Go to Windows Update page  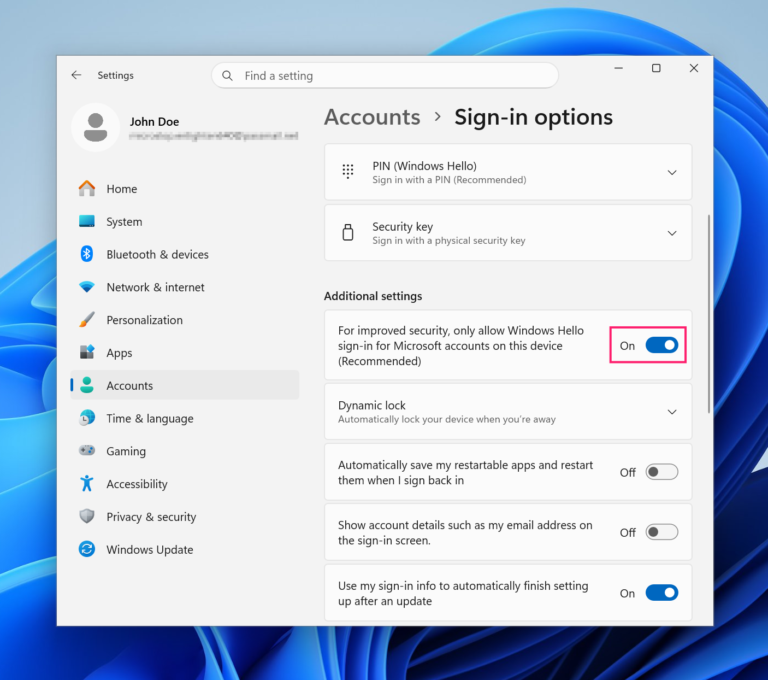(x=185, y=550)
